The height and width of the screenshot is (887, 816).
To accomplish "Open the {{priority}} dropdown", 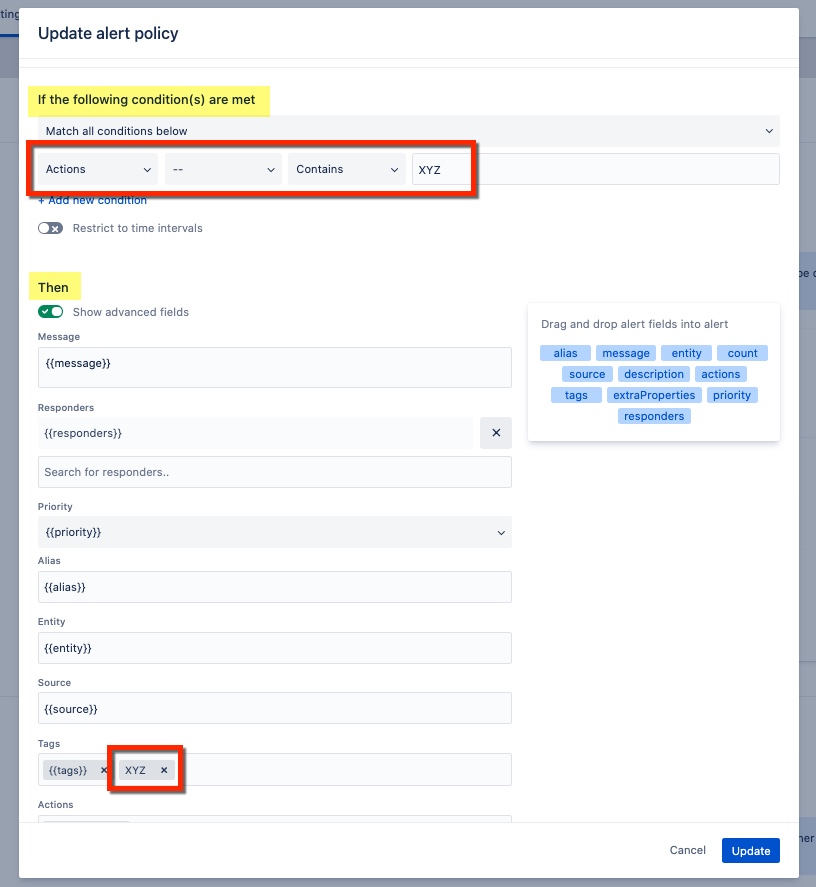I will [x=275, y=532].
